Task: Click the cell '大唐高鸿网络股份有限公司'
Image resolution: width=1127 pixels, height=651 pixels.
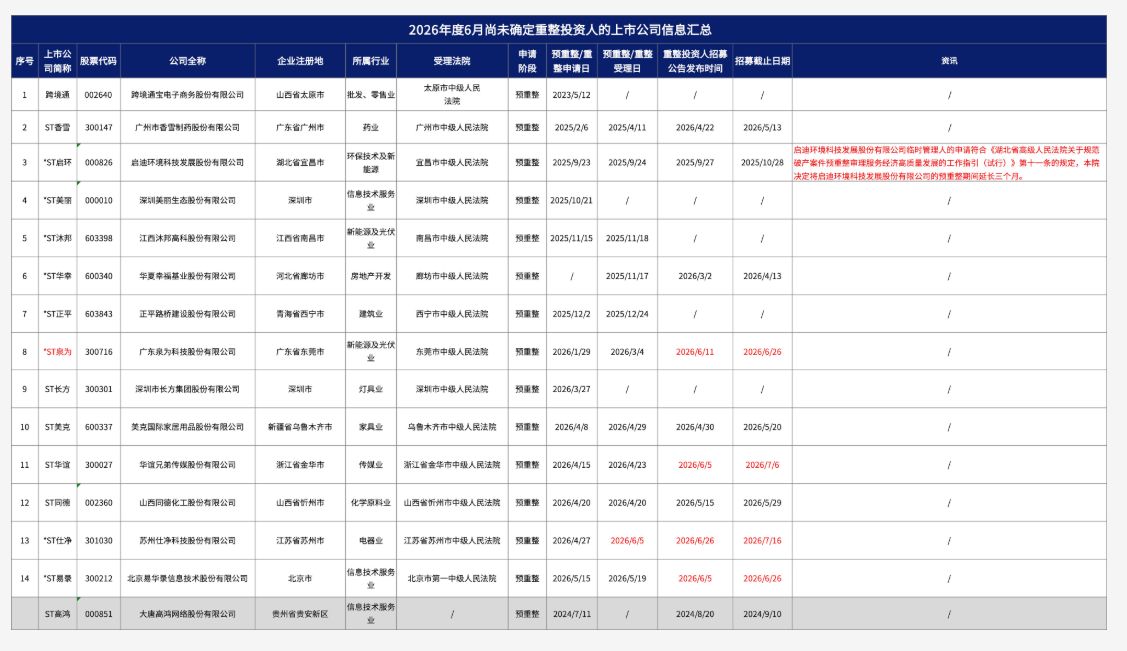Action: pos(188,614)
